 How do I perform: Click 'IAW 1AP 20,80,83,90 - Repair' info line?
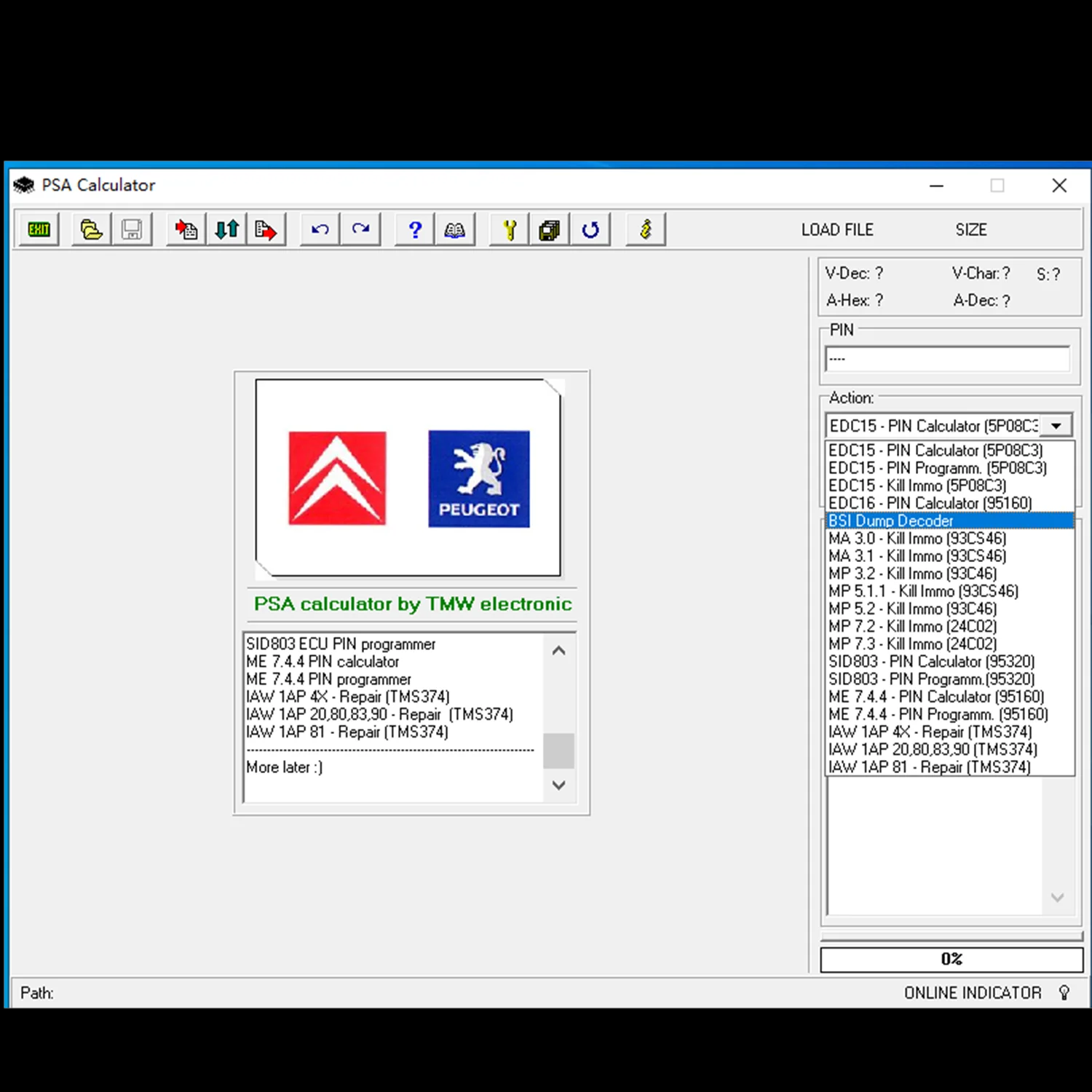click(x=379, y=714)
